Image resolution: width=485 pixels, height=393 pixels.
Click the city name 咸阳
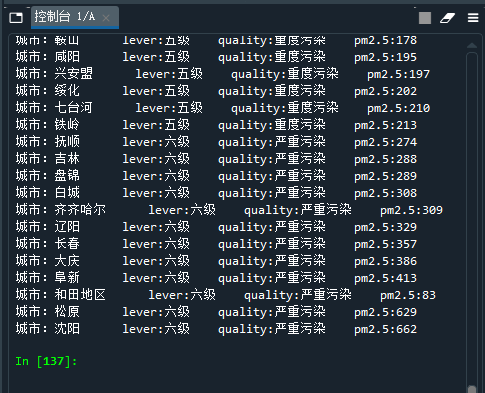[x=67, y=57]
